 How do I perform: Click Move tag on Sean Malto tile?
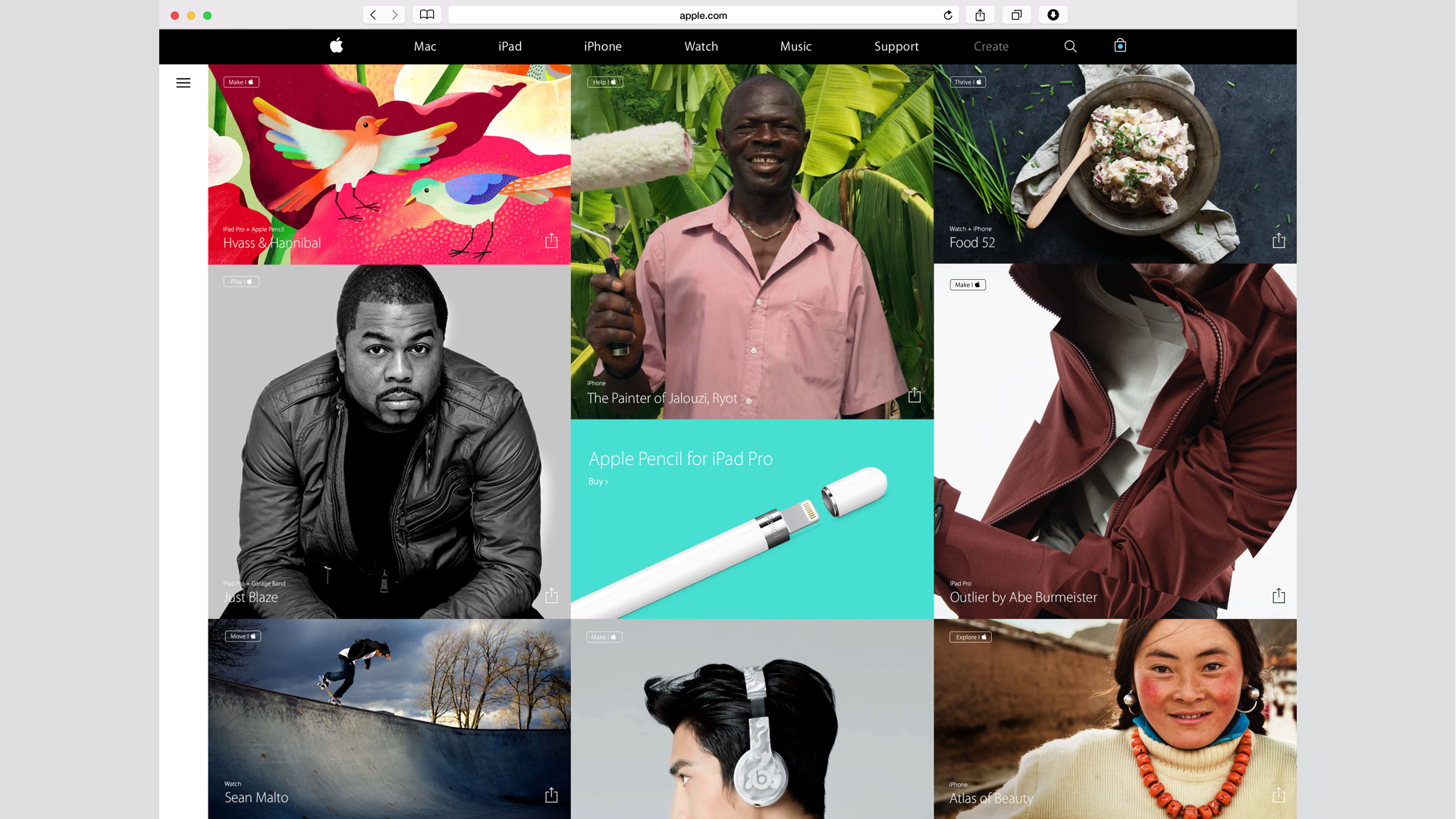click(x=243, y=636)
